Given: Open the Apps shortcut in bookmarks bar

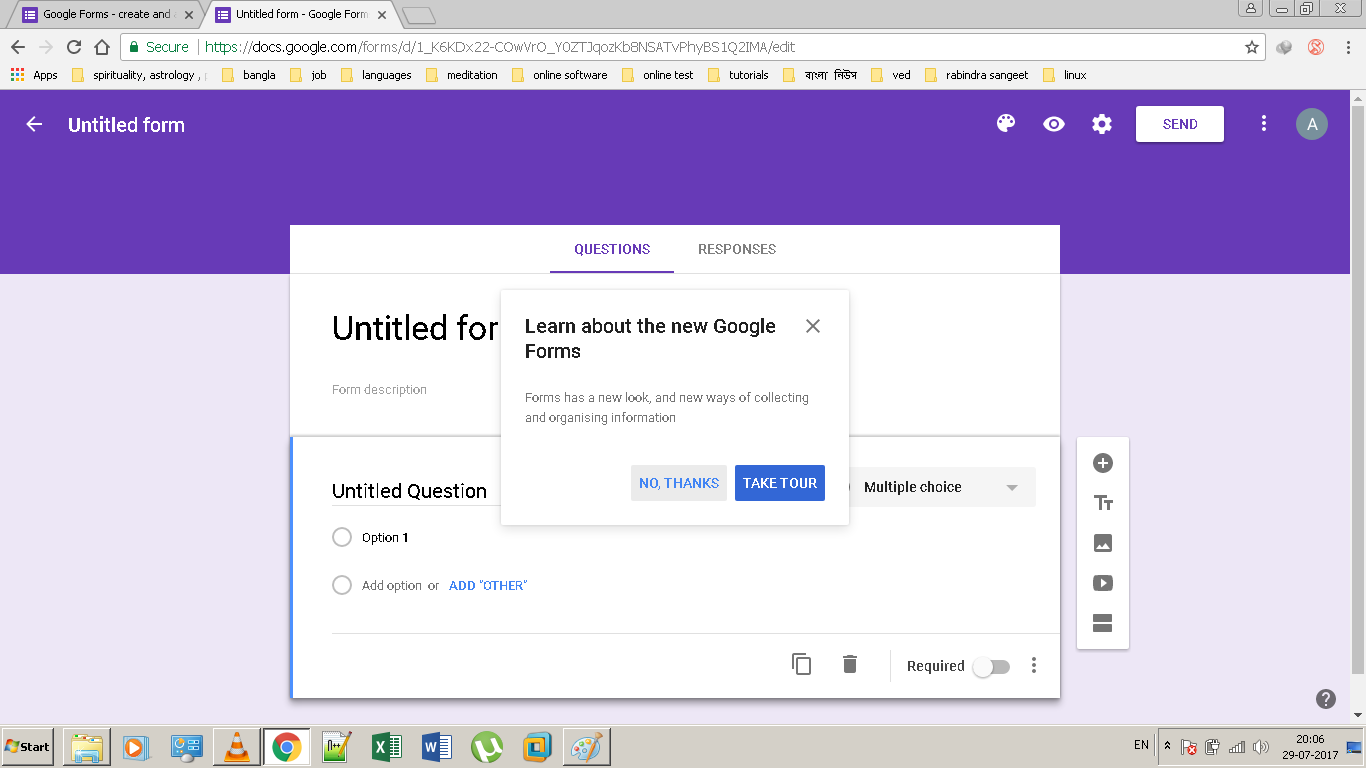Looking at the screenshot, I should (34, 75).
